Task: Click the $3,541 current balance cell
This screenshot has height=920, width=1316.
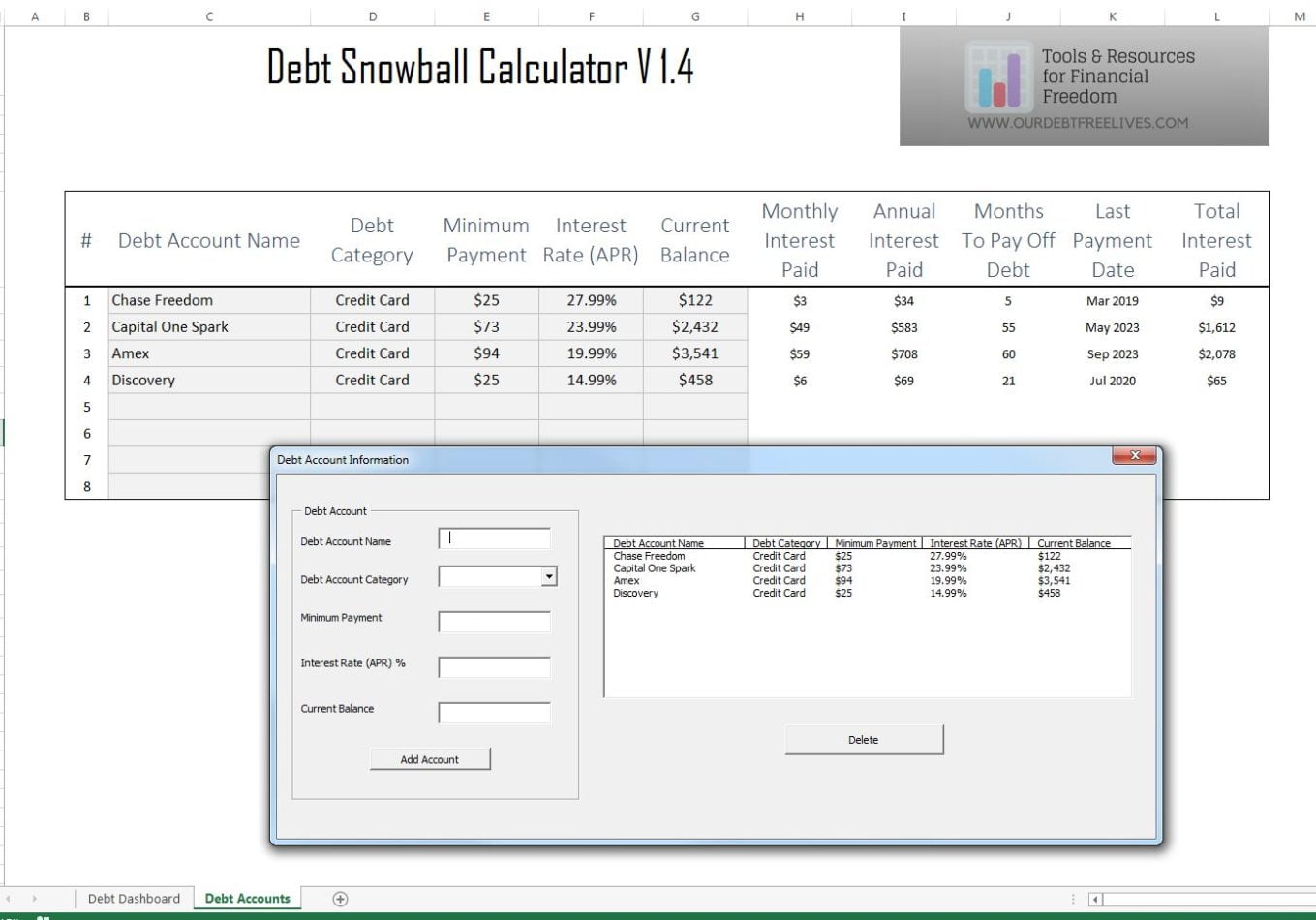Action: tap(695, 353)
